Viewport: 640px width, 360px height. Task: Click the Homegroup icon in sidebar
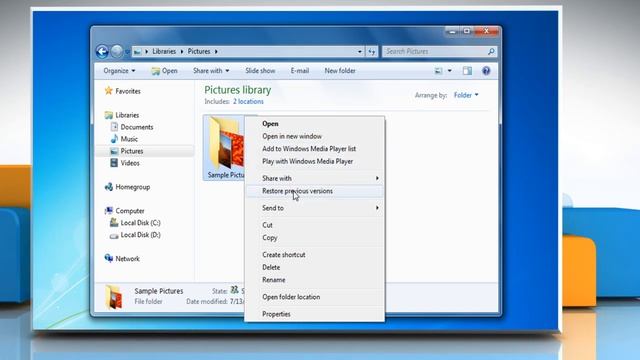click(109, 187)
